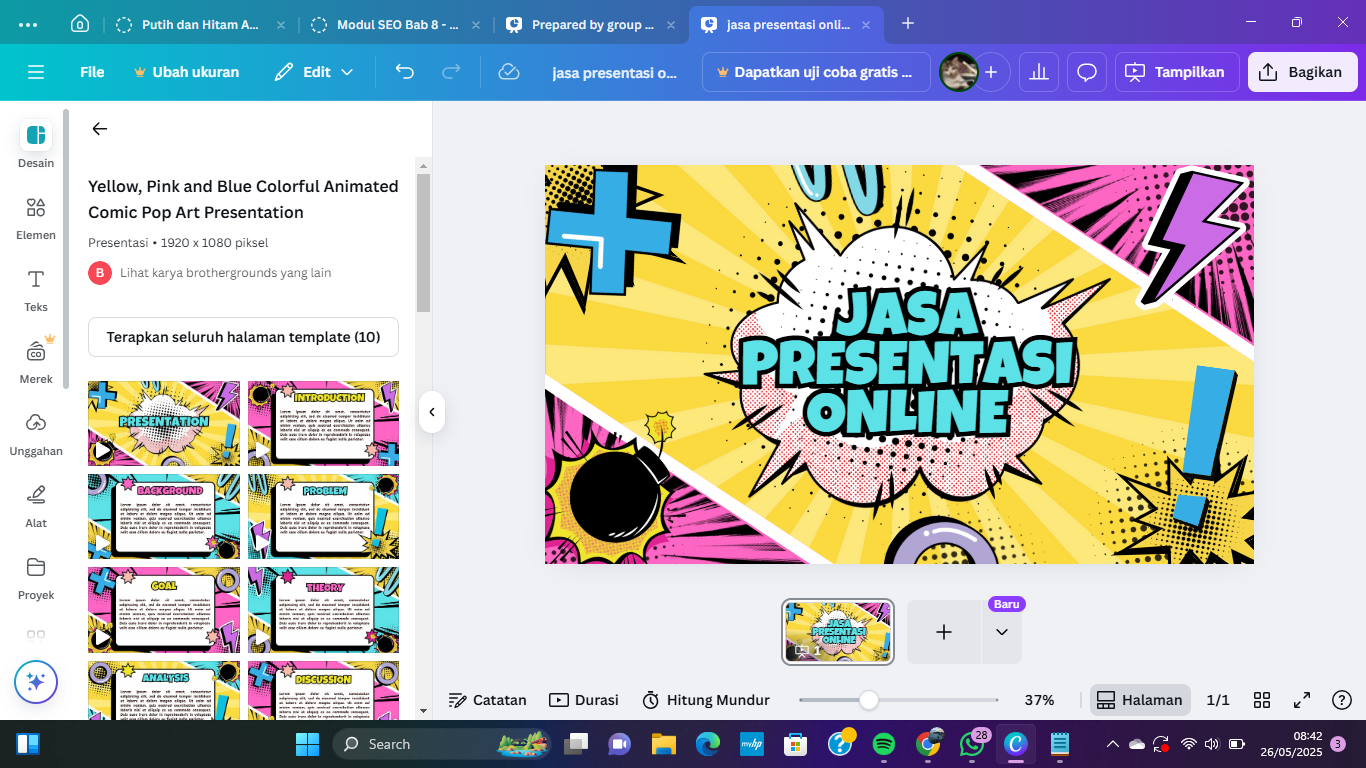This screenshot has width=1366, height=768.
Task: Open the Teks sidebar tool
Action: pyautogui.click(x=36, y=289)
